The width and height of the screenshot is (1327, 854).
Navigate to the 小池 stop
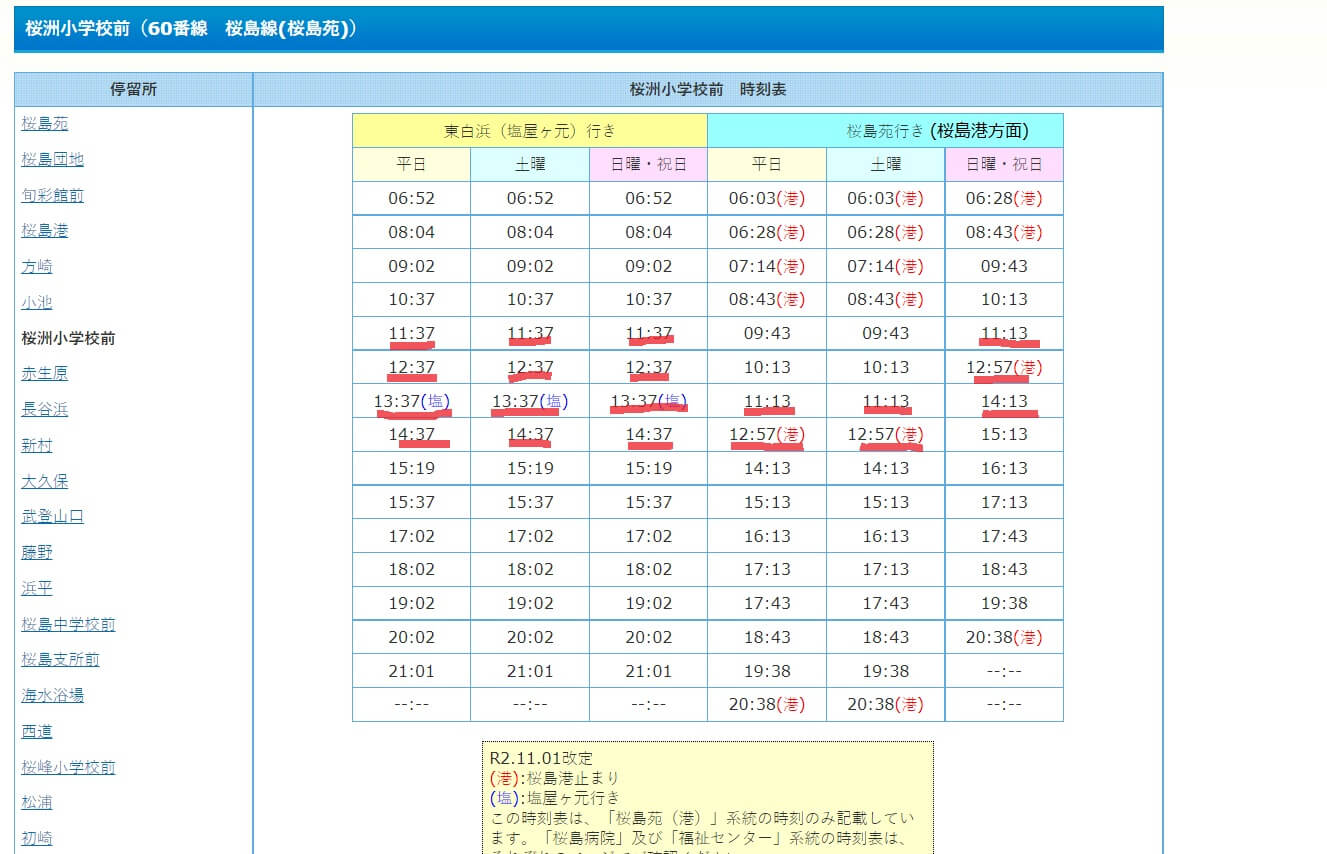[37, 303]
